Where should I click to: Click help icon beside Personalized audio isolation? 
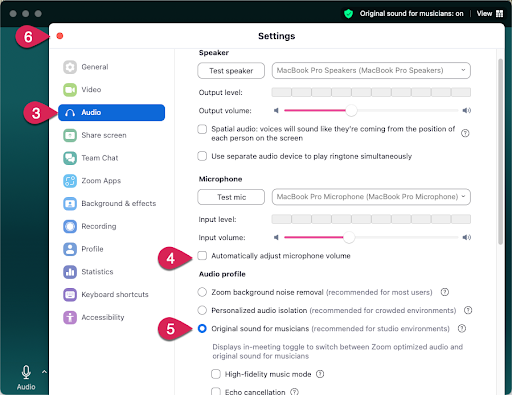click(468, 310)
